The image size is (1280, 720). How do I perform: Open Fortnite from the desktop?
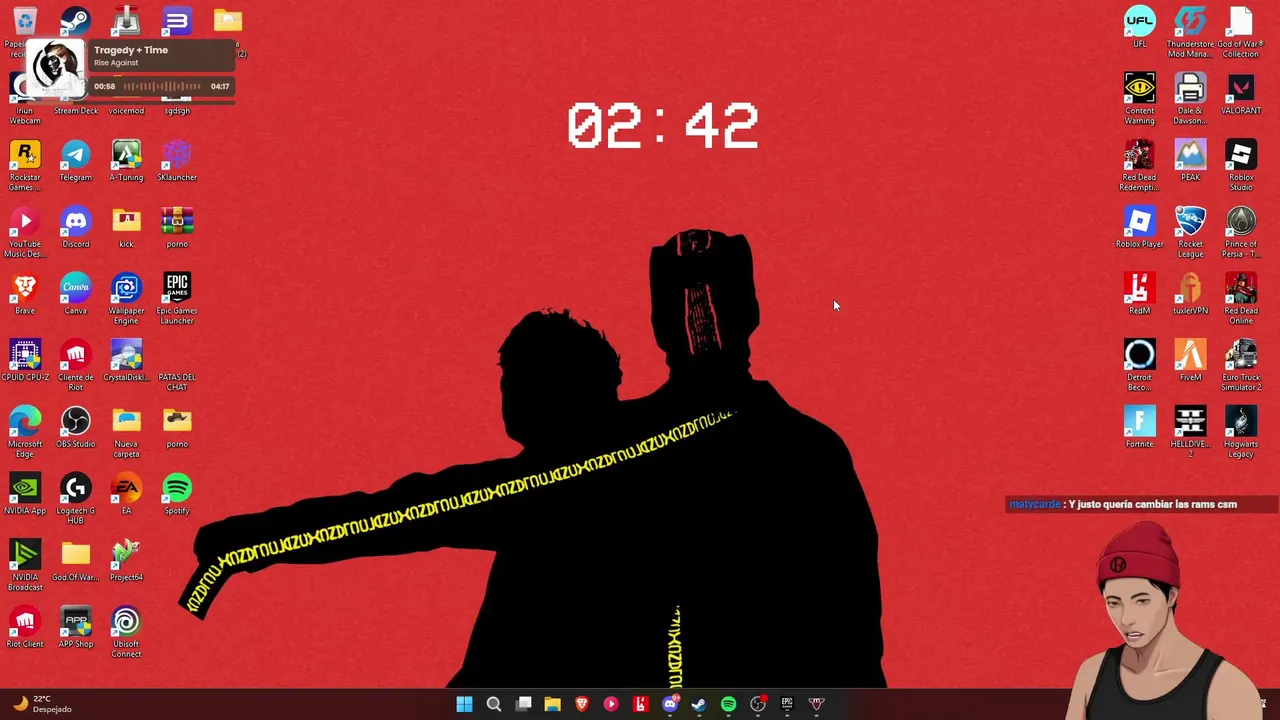[1139, 427]
